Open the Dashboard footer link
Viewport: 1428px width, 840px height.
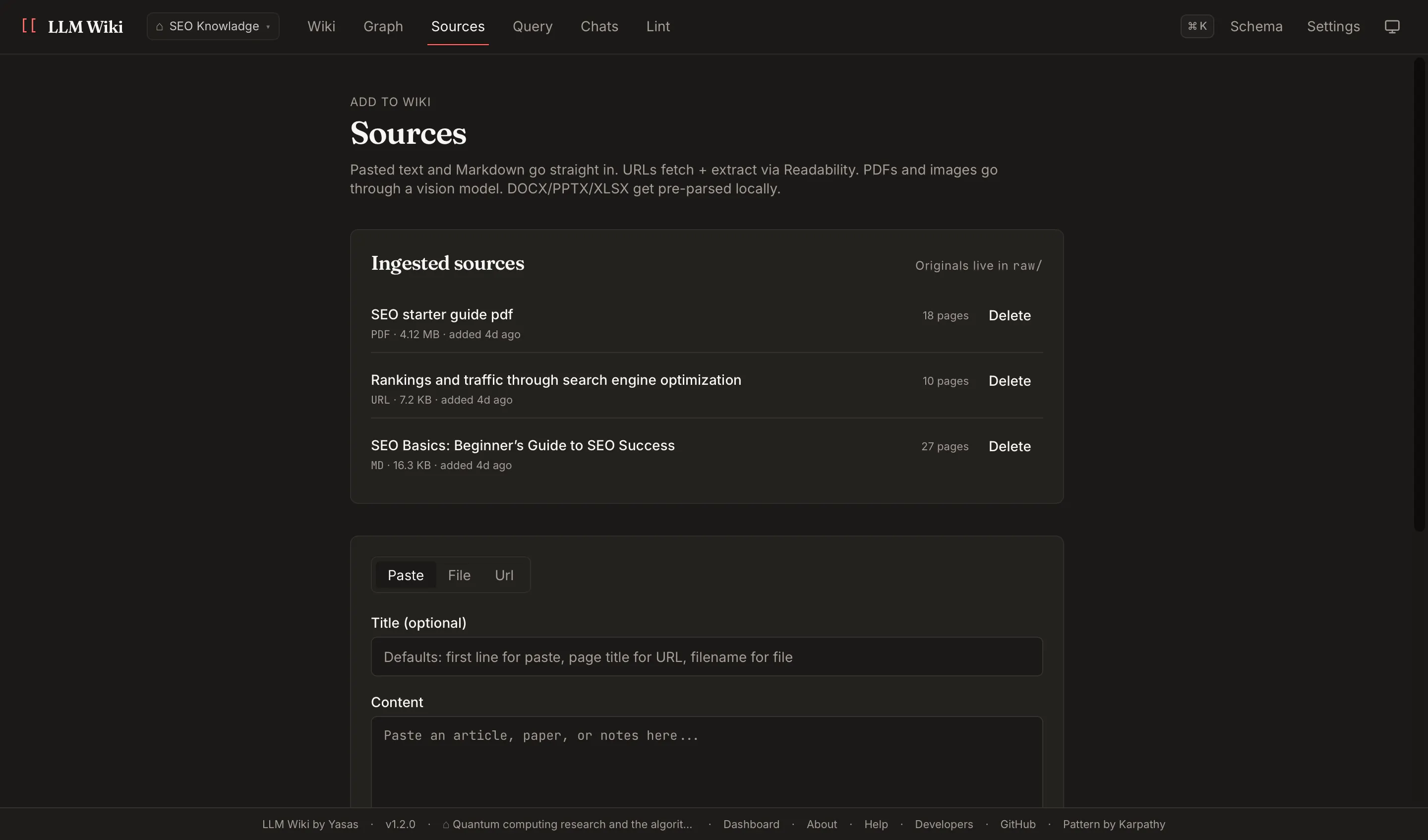pyautogui.click(x=751, y=824)
